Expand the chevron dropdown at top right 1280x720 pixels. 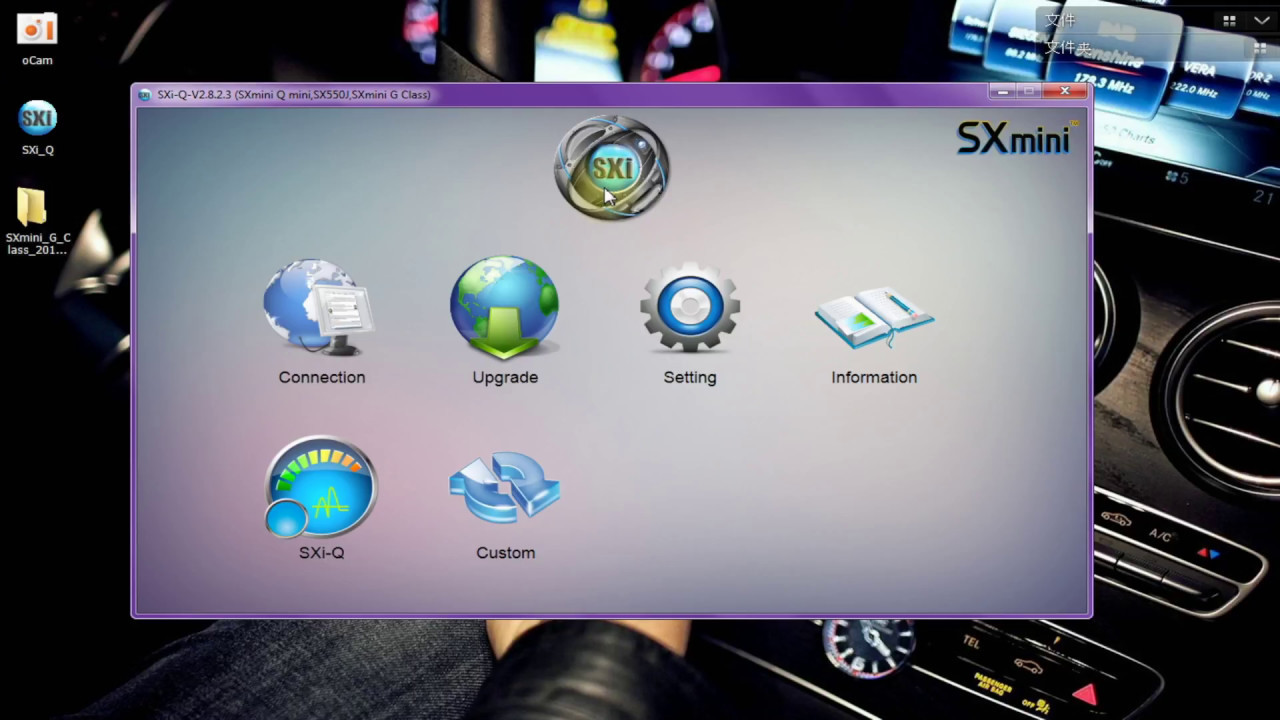[x=1261, y=20]
